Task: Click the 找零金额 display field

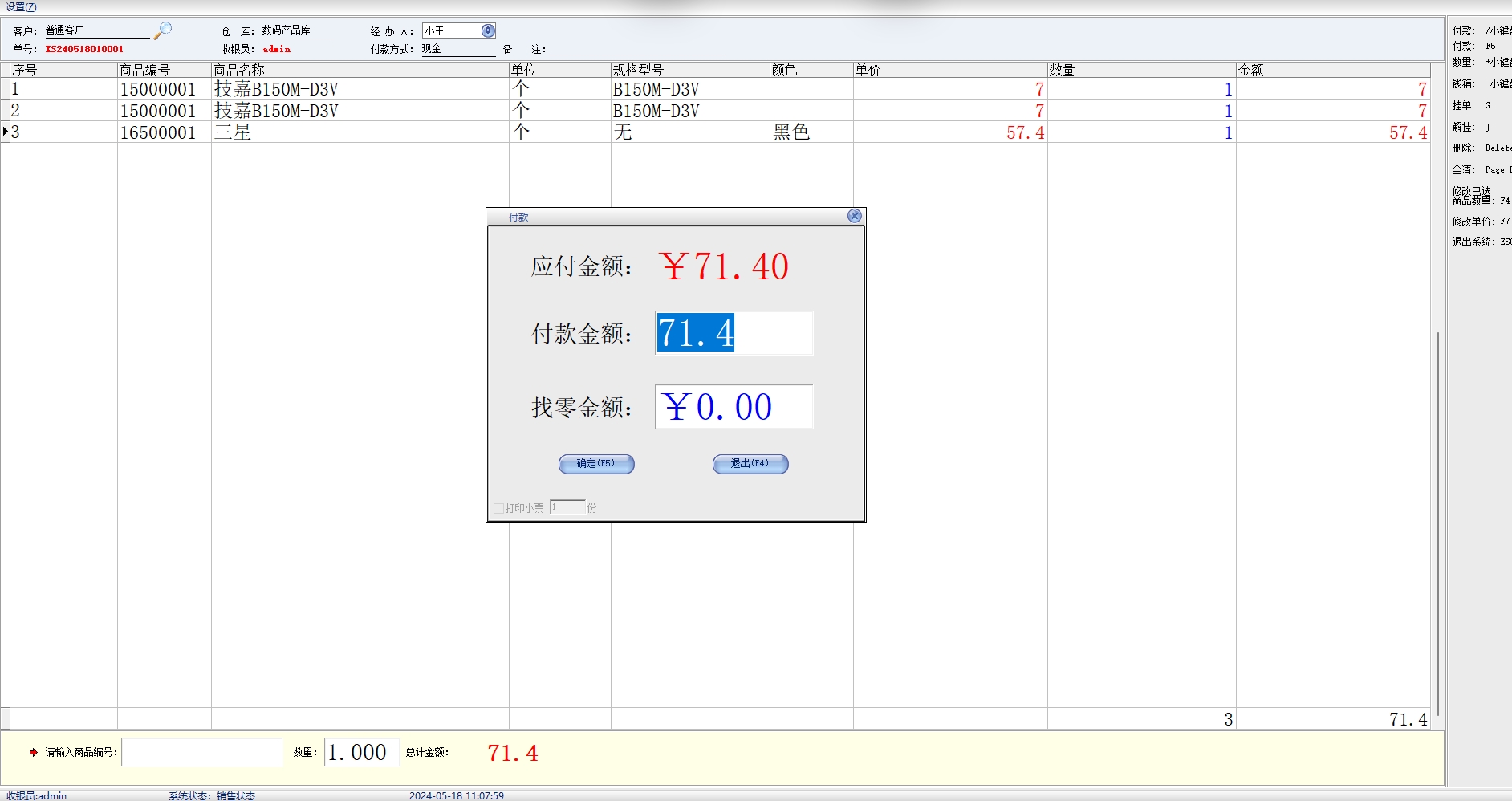Action: pos(734,407)
